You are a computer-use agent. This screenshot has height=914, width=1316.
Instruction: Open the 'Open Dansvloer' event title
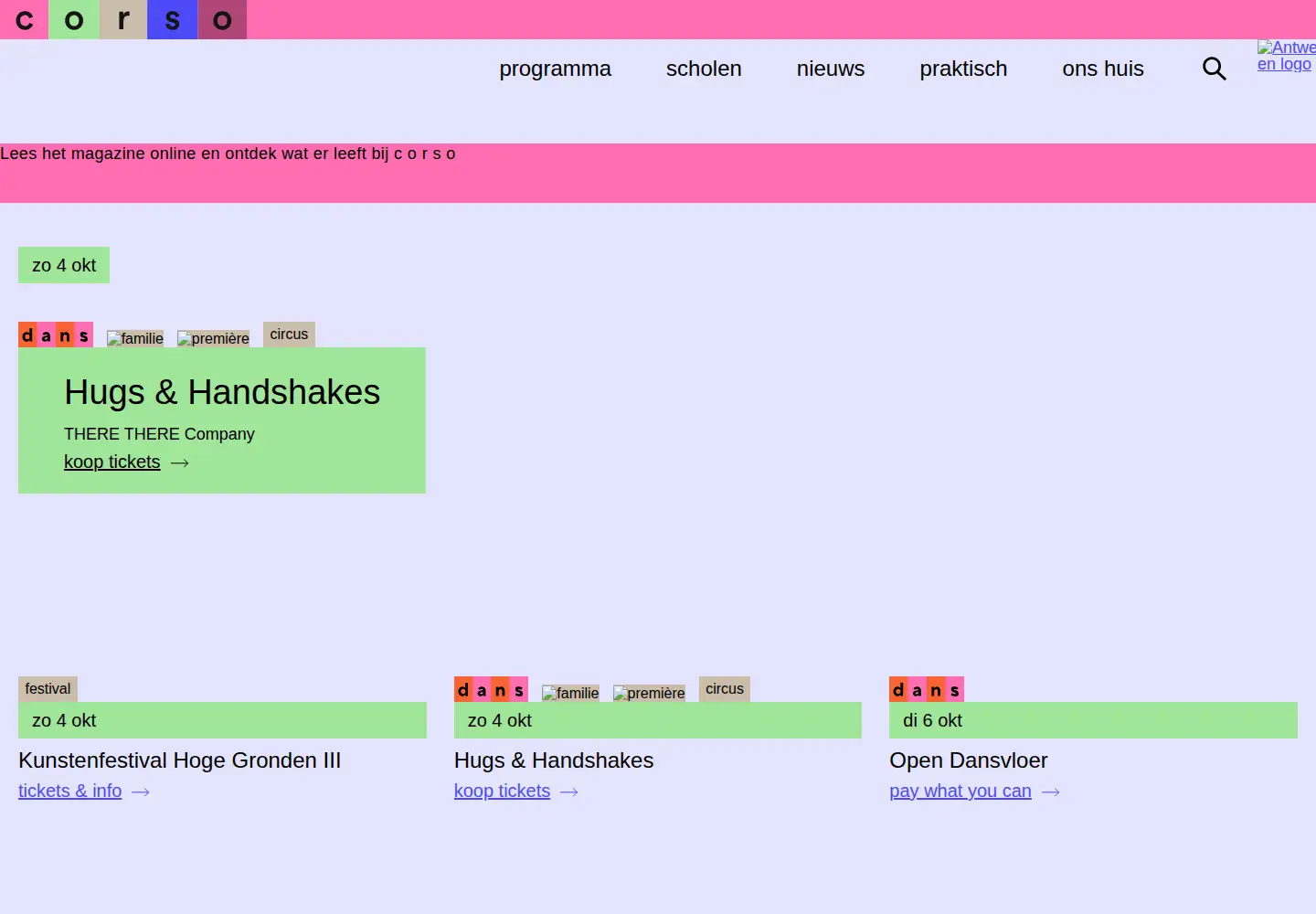[x=969, y=760]
